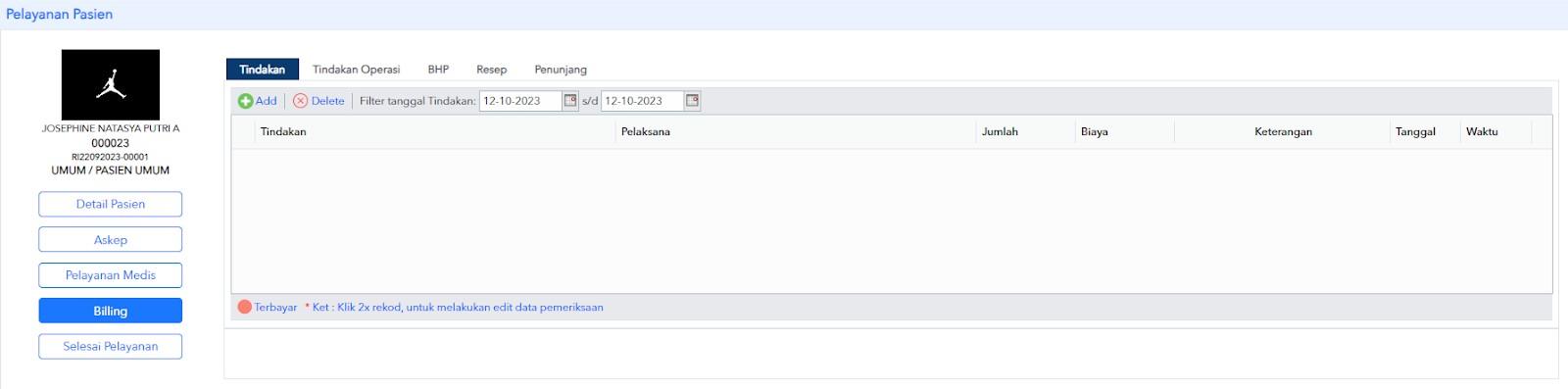Open the Resep tab
Viewport: 1568px width, 389px height.
[491, 70]
